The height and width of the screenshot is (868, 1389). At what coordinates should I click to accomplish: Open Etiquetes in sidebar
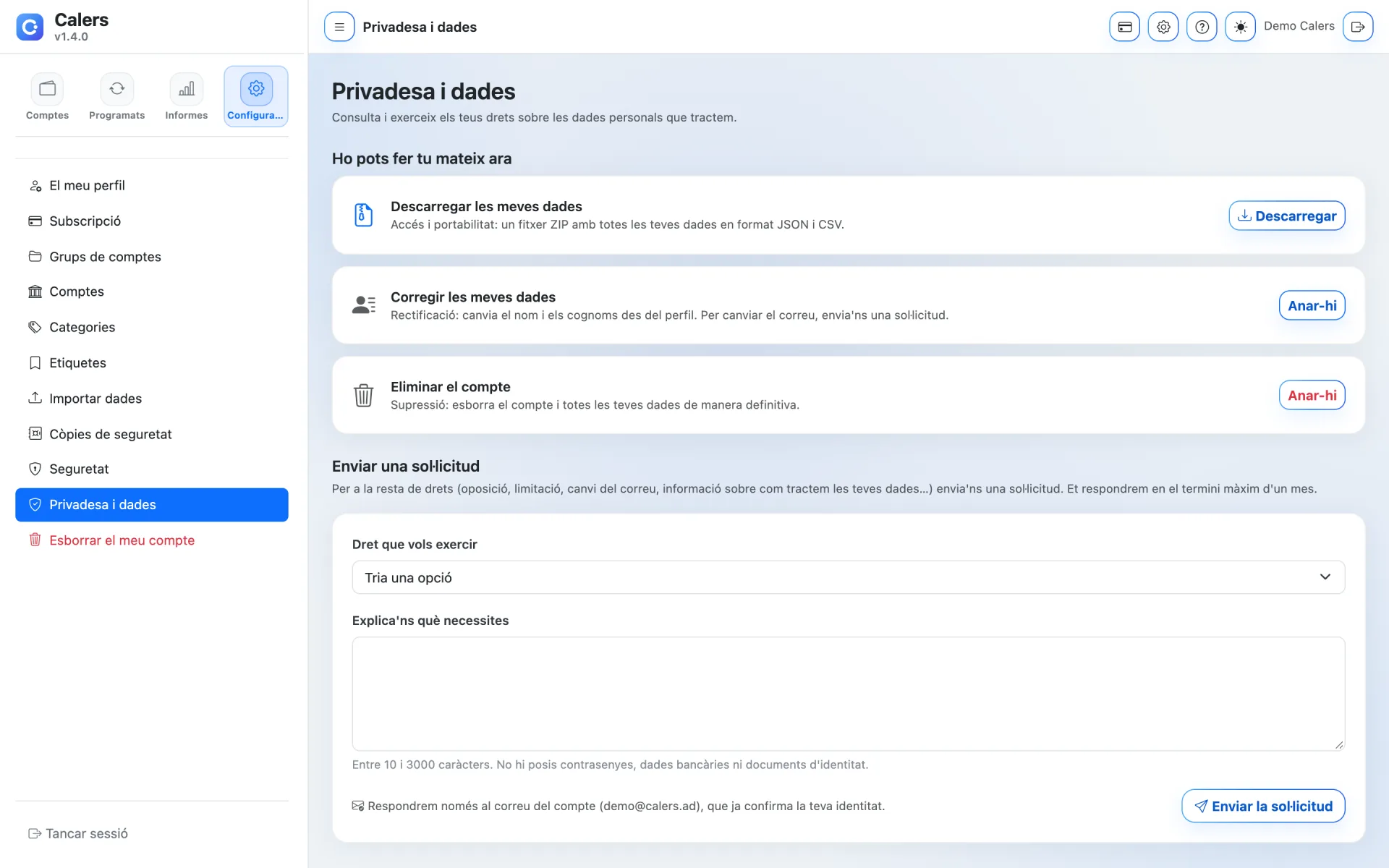click(x=152, y=362)
